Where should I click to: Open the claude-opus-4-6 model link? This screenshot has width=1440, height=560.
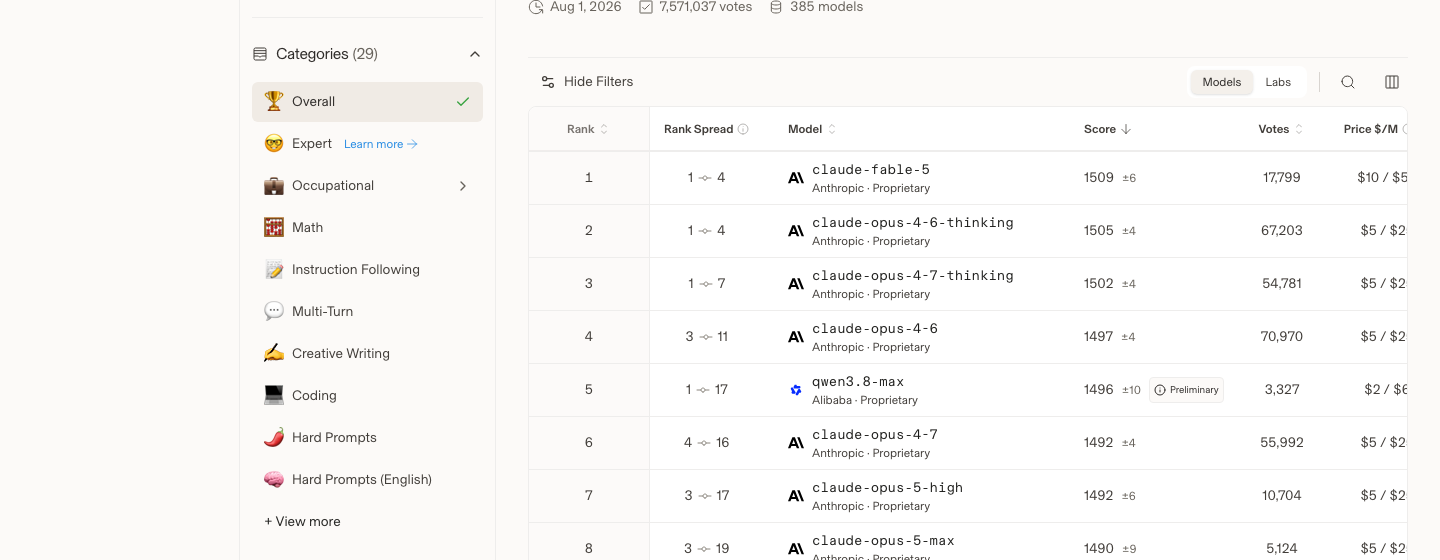click(875, 329)
